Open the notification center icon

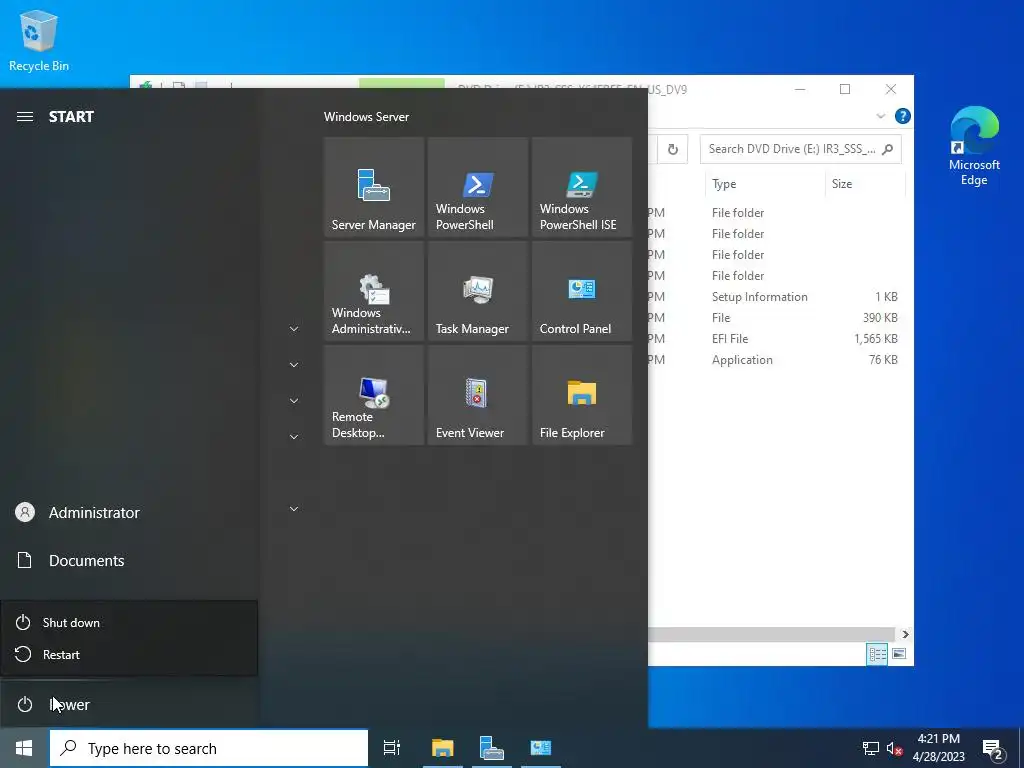coord(993,749)
